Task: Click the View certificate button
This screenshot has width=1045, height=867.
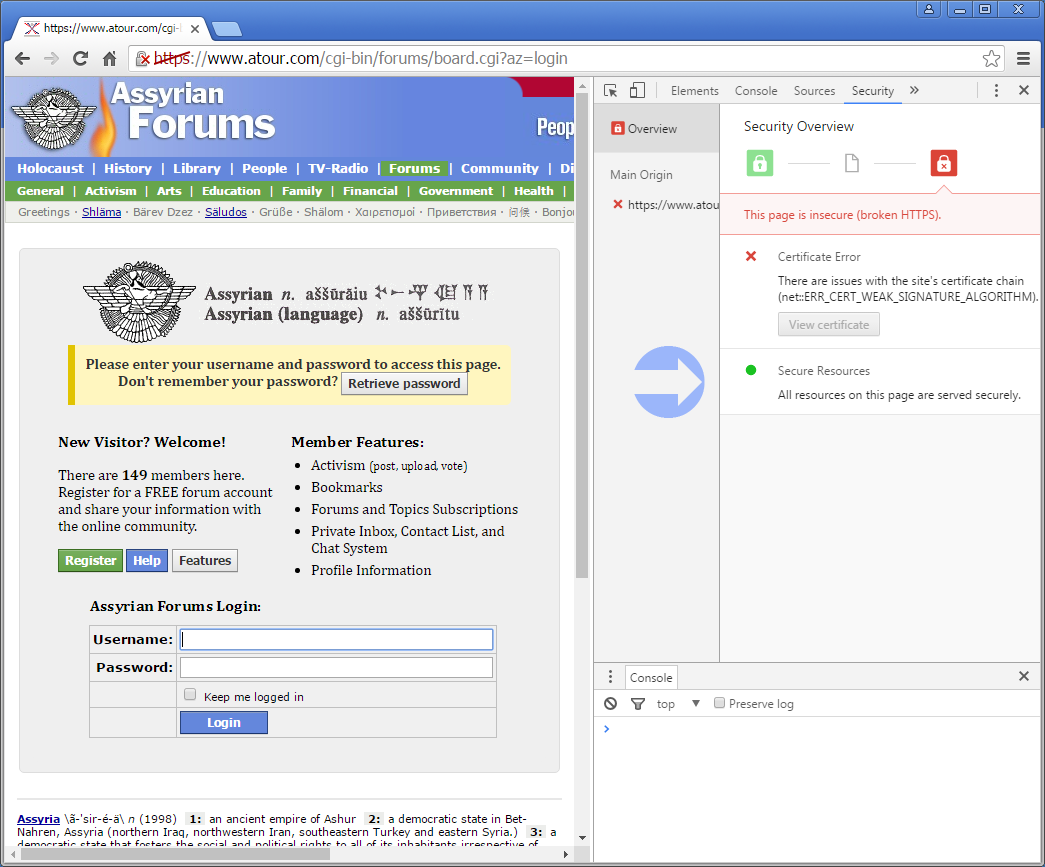Action: click(x=828, y=325)
